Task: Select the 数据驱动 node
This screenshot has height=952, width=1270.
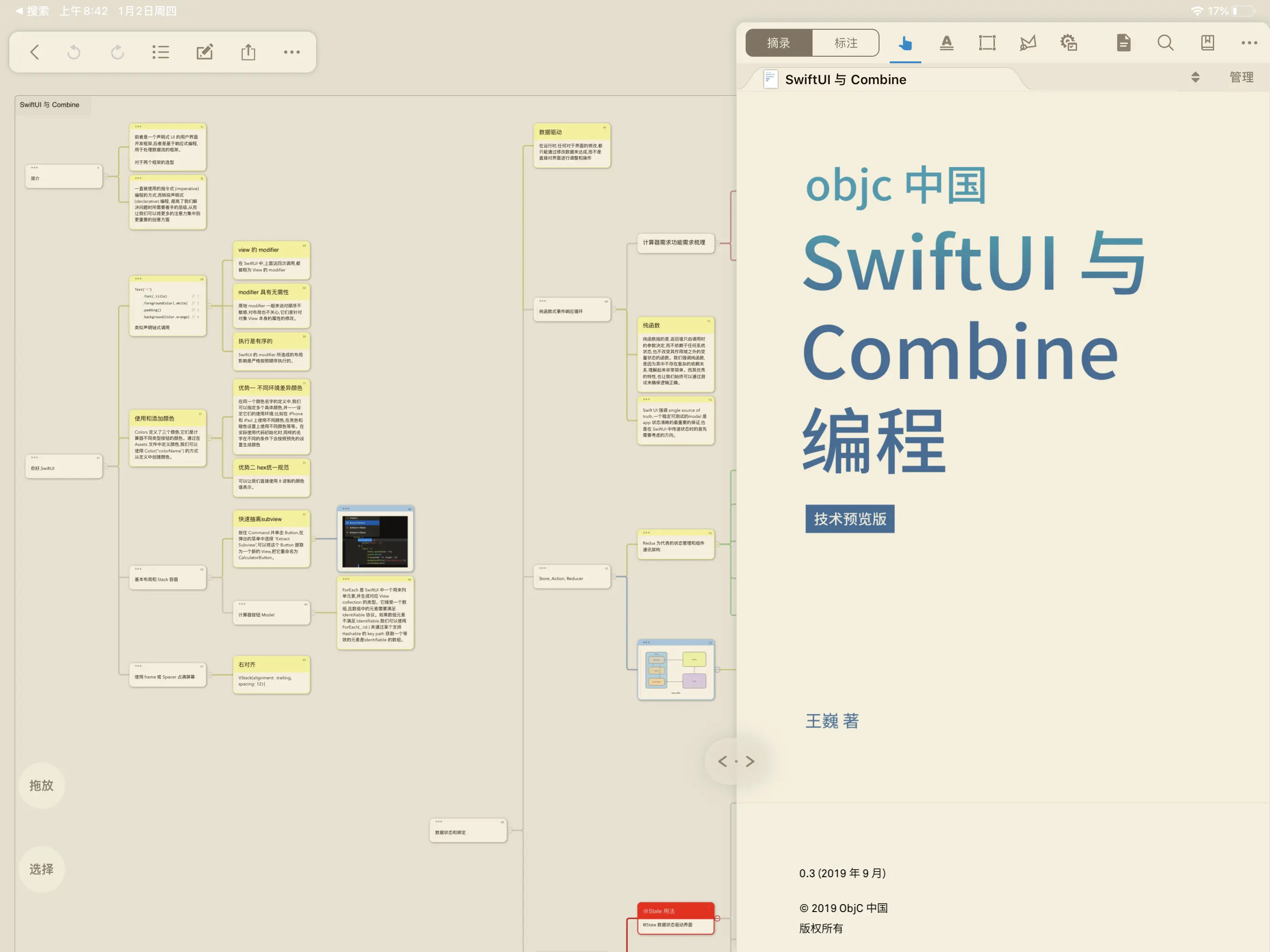Action: click(x=572, y=146)
